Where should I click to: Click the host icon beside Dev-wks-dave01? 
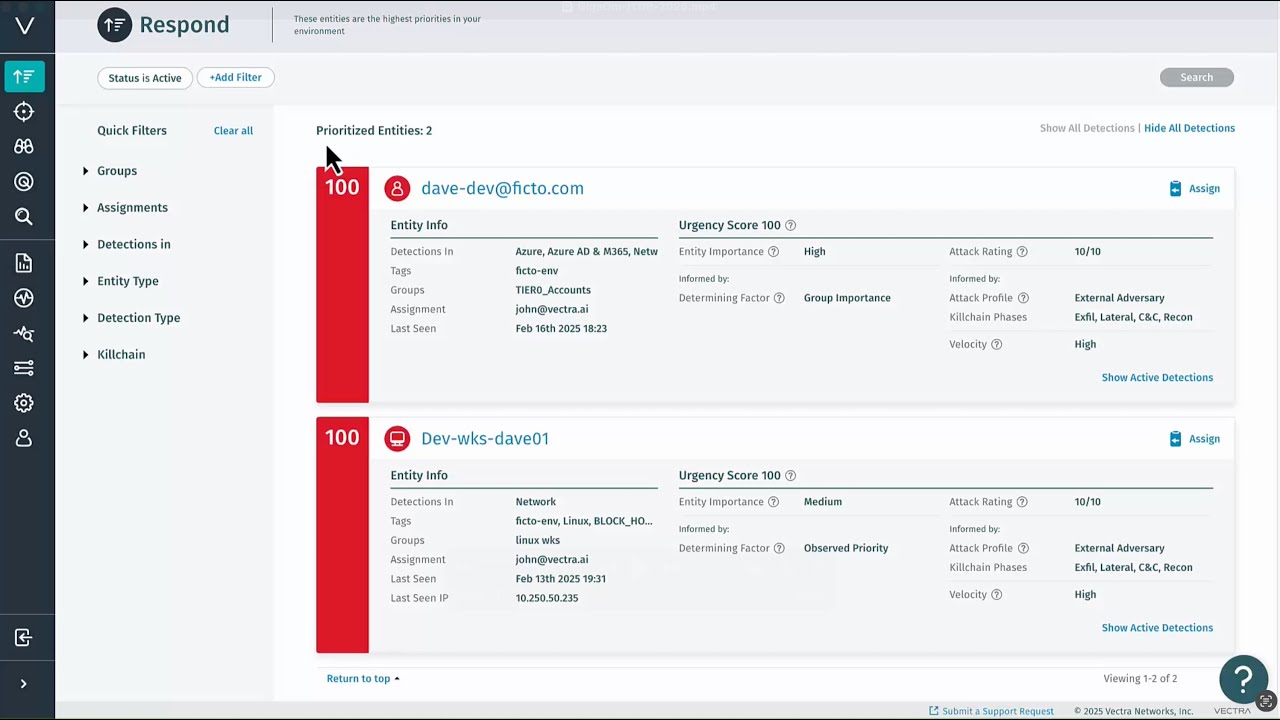click(x=397, y=438)
